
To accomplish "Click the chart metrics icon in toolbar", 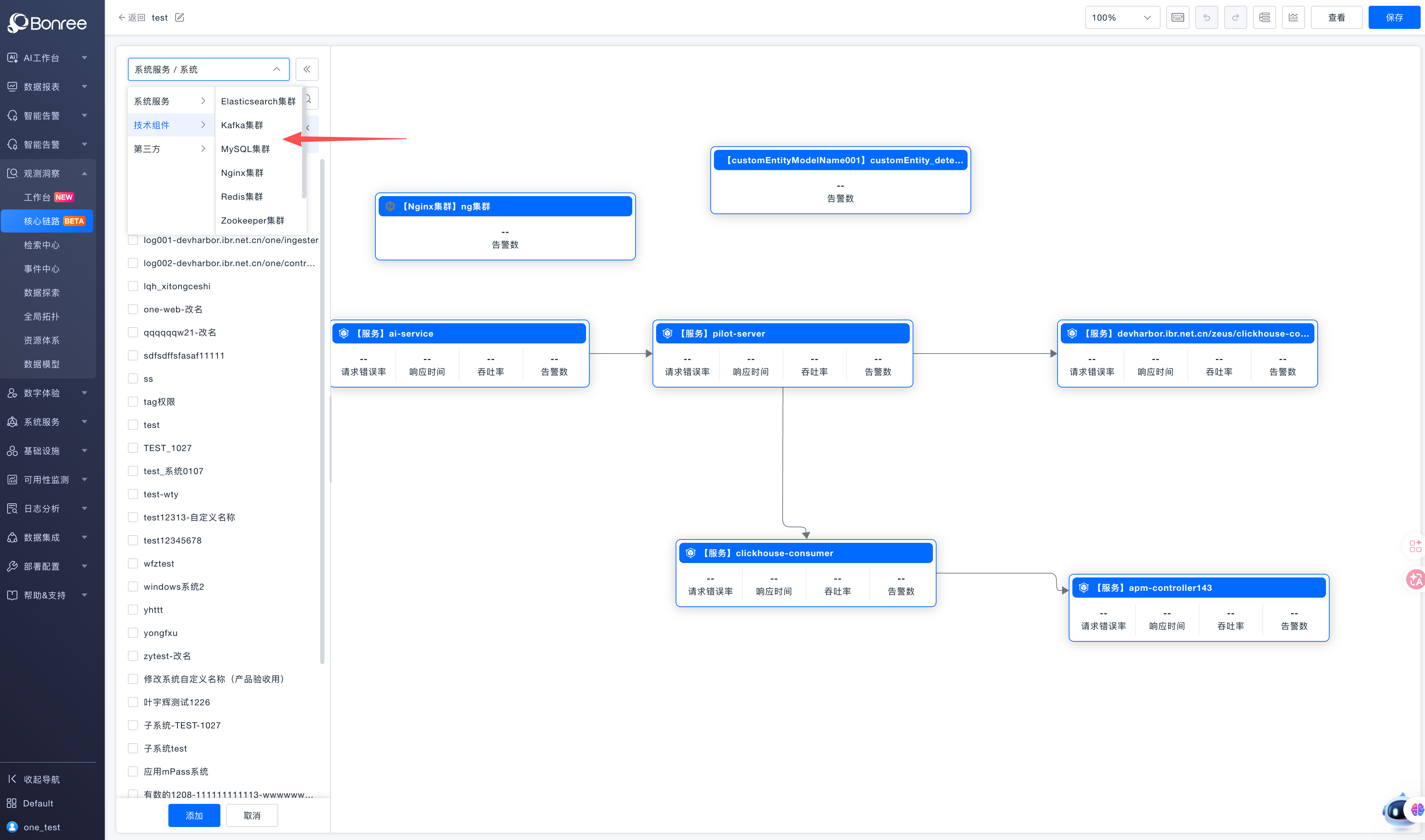I will point(1293,18).
